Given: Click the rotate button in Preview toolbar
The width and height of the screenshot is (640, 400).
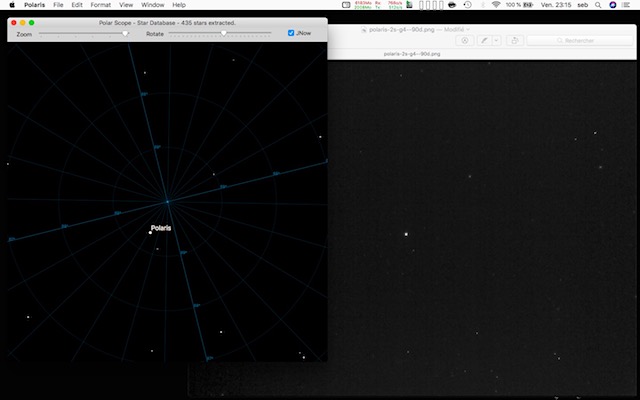Looking at the screenshot, I should 515,40.
